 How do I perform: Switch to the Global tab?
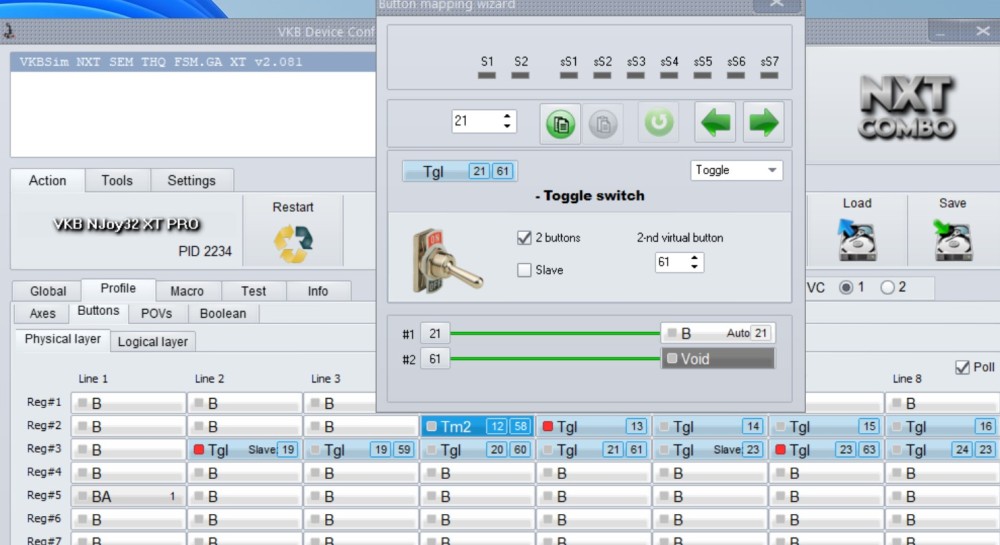tap(48, 291)
